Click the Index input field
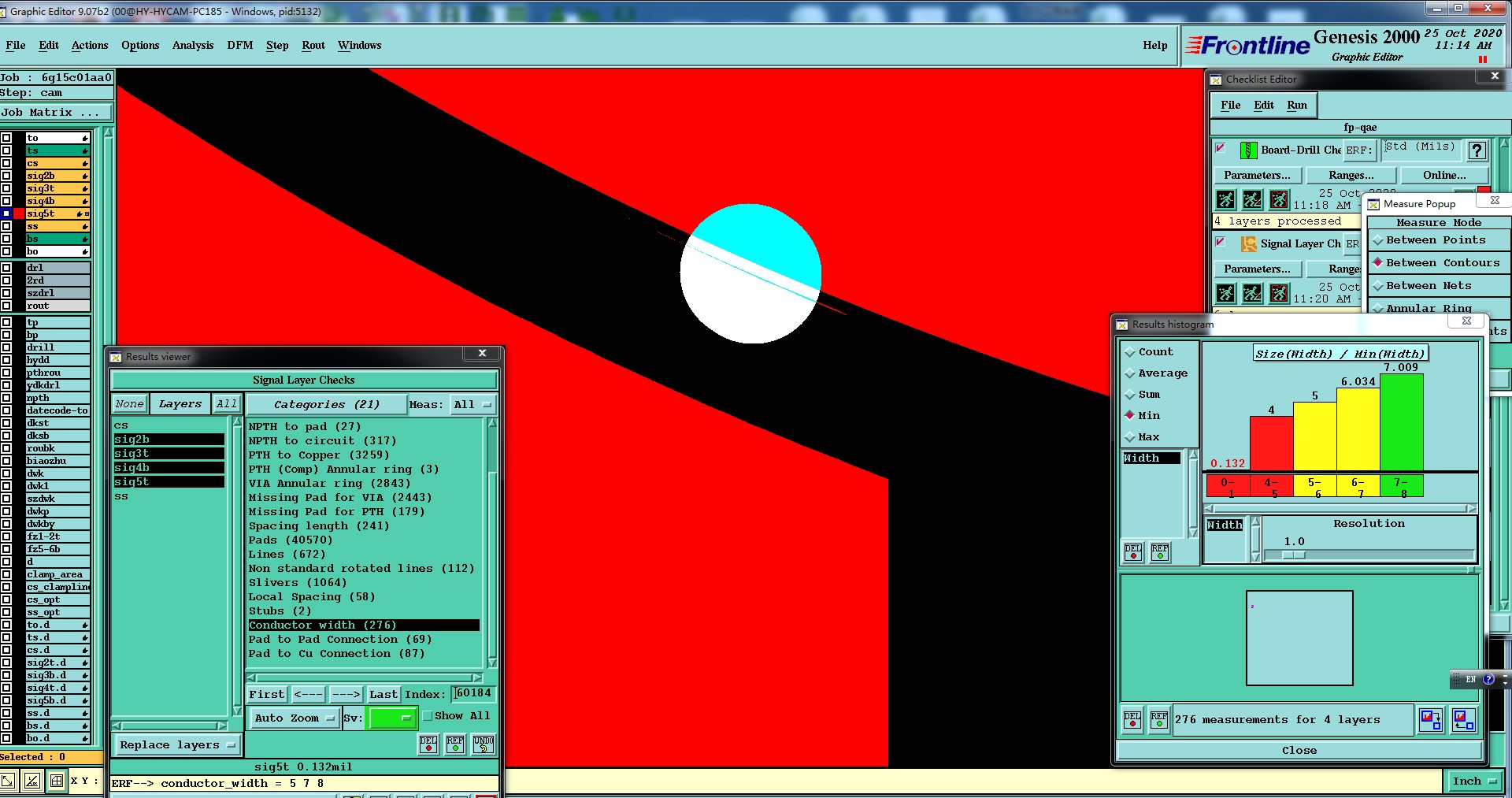The image size is (1512, 798). tap(474, 694)
